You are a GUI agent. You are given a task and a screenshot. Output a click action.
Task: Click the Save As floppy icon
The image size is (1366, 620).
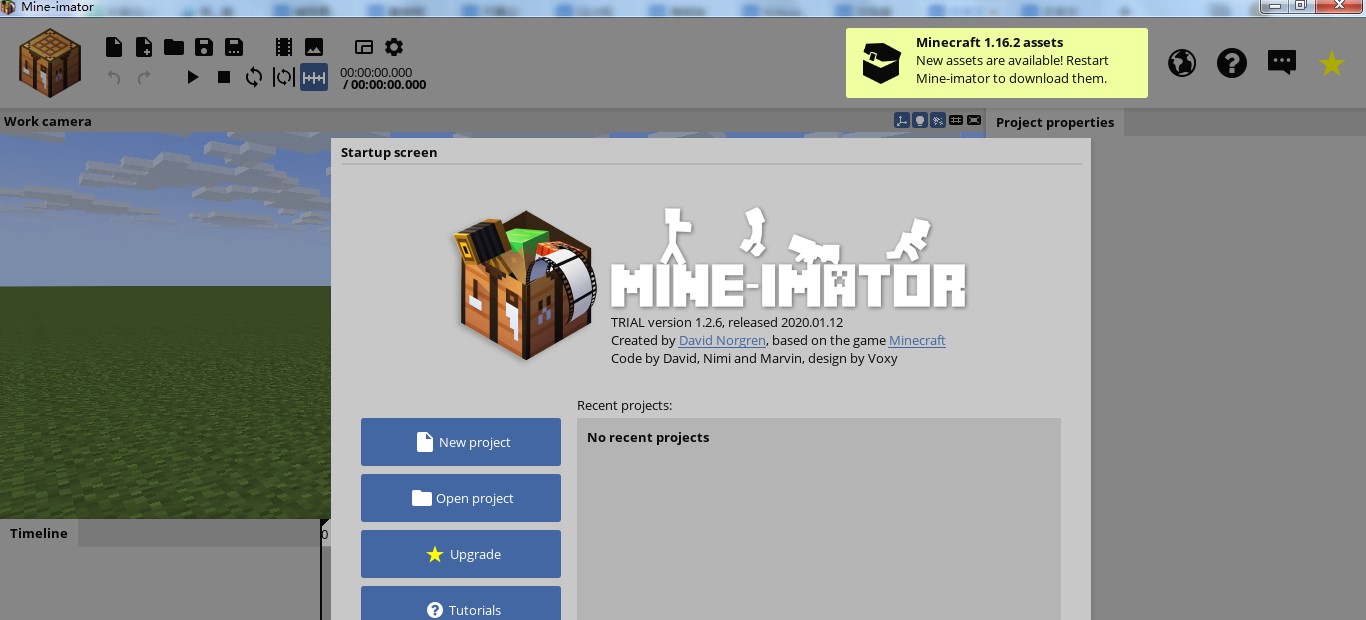234,47
